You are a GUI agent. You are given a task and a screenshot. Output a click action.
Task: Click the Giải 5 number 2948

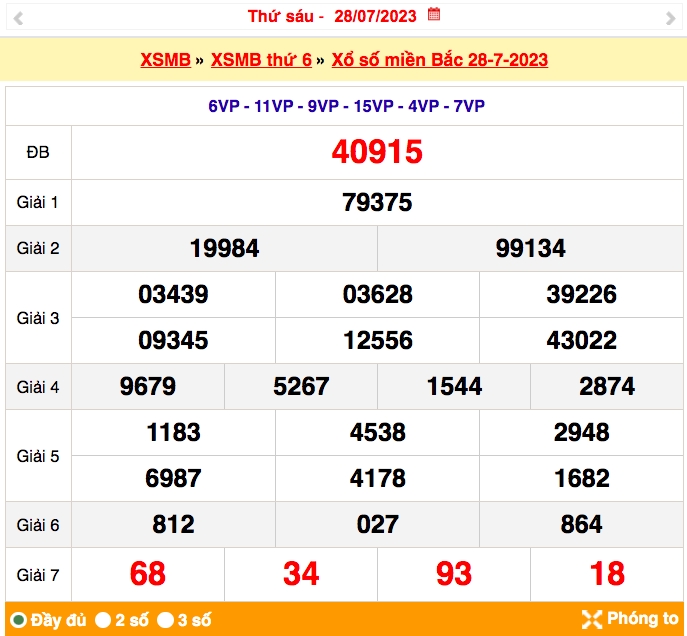tap(581, 432)
